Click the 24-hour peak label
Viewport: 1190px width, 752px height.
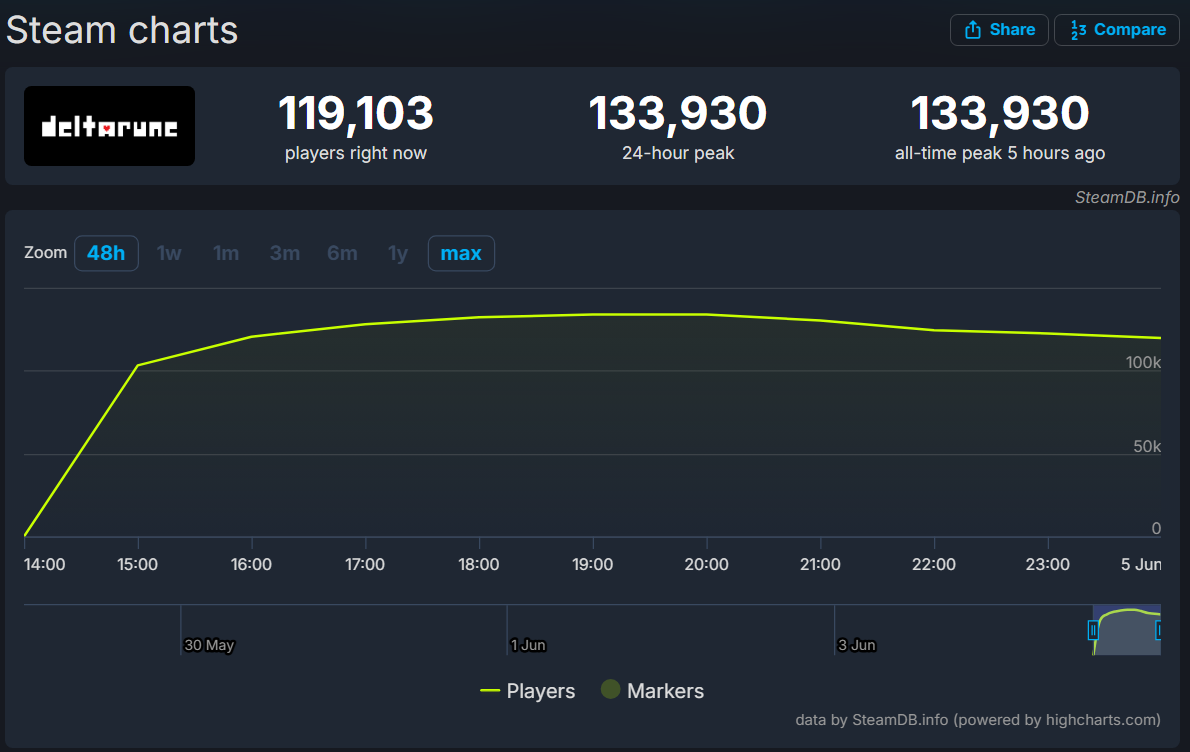[678, 153]
